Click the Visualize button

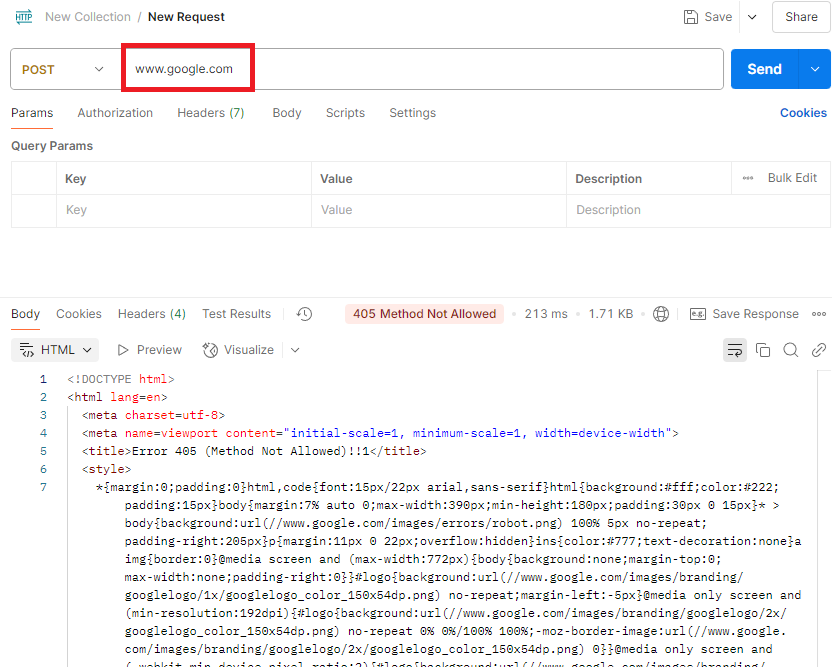pyautogui.click(x=238, y=350)
